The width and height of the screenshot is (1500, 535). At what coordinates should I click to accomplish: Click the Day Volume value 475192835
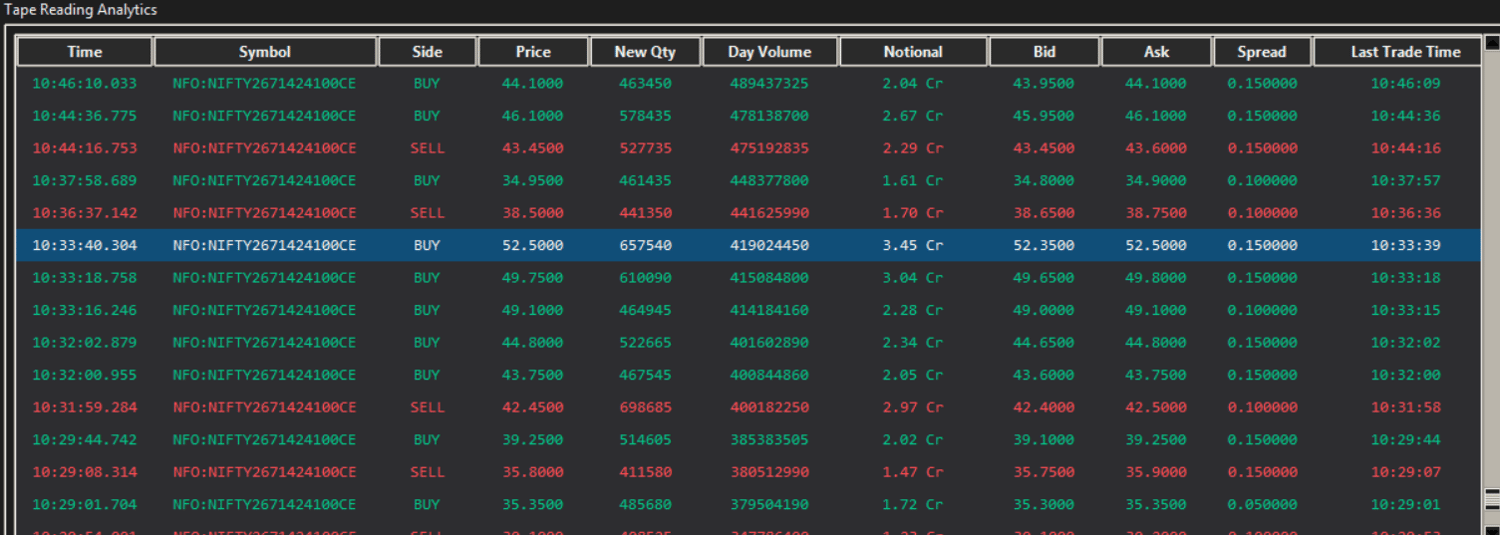[770, 148]
